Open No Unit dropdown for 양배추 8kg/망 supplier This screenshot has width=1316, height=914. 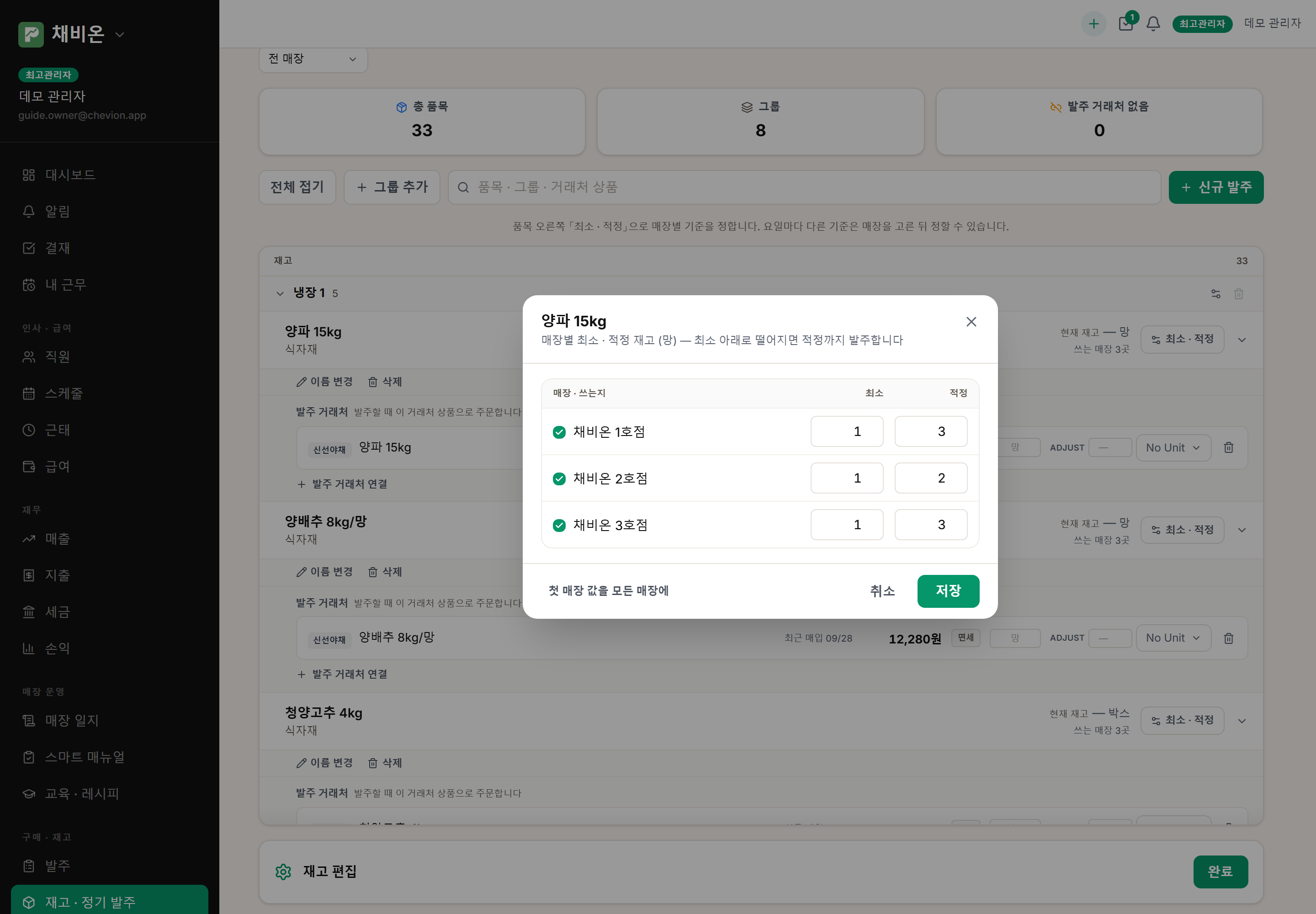tap(1173, 638)
